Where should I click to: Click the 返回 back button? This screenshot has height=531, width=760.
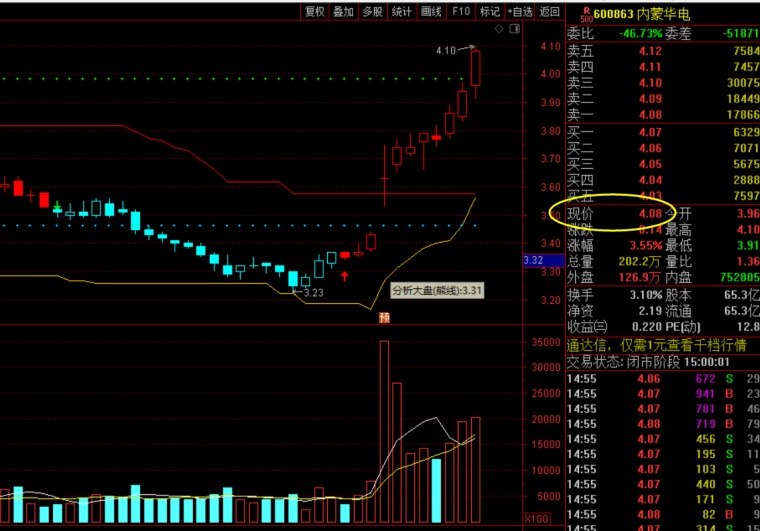pyautogui.click(x=550, y=11)
